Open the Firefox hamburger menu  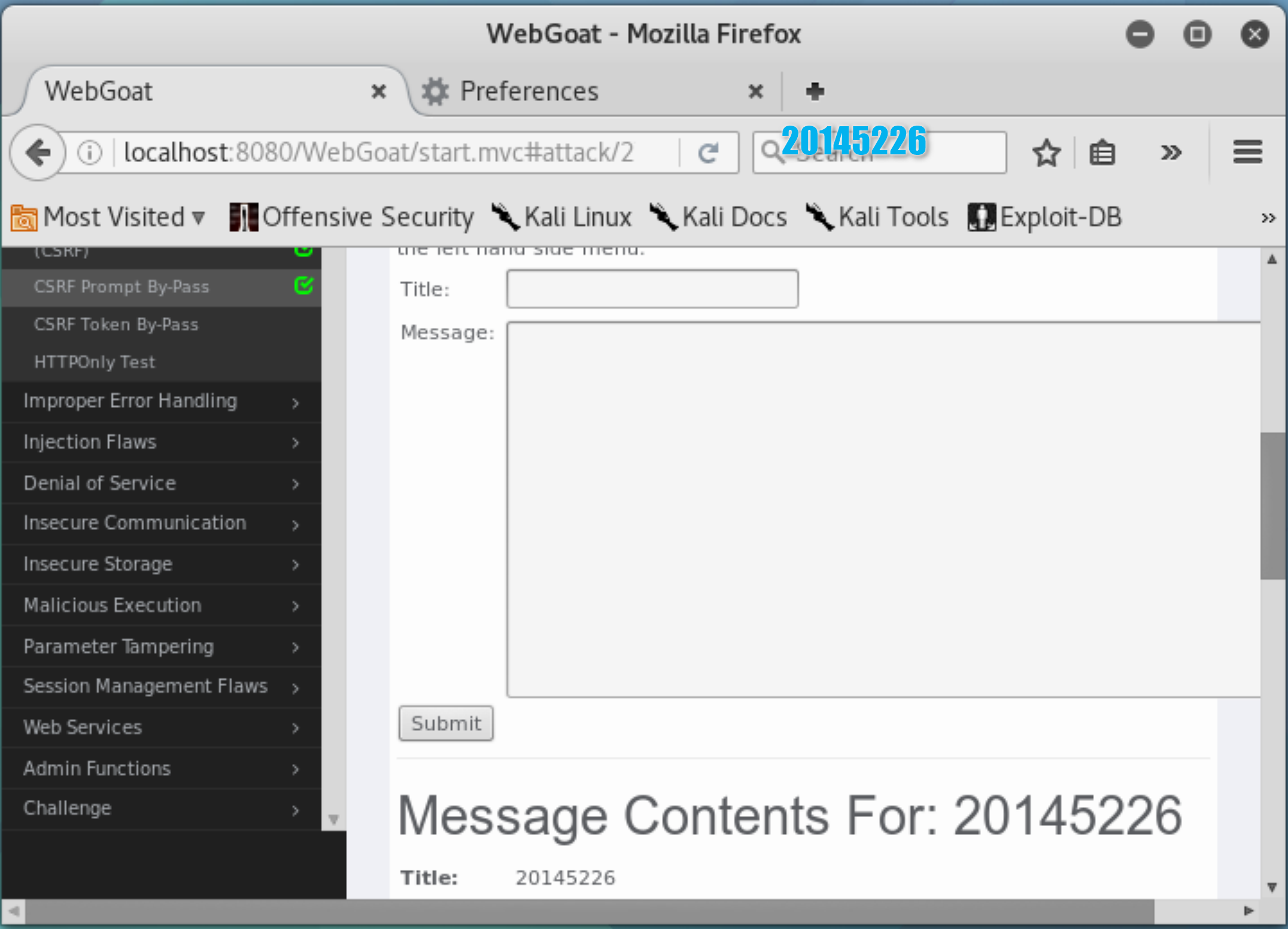tap(1248, 152)
